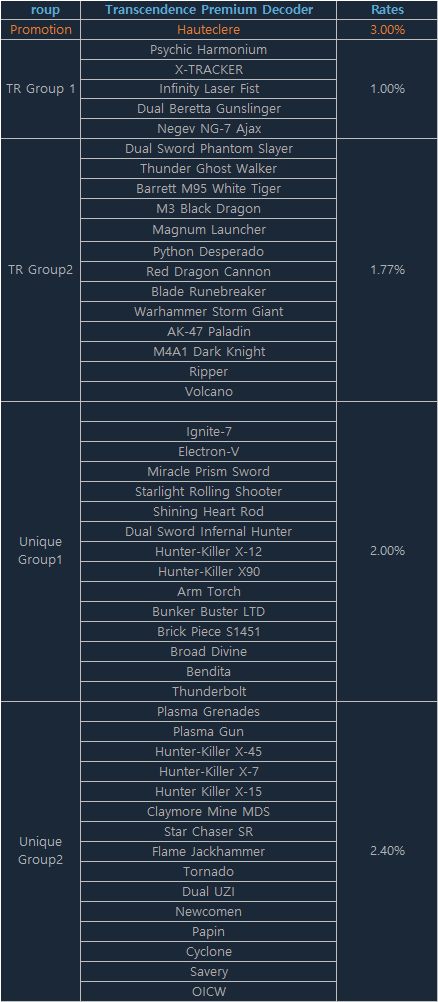This screenshot has height=1002, width=438.
Task: Select the TR Group2 1.77% rate cell
Action: coord(387,270)
